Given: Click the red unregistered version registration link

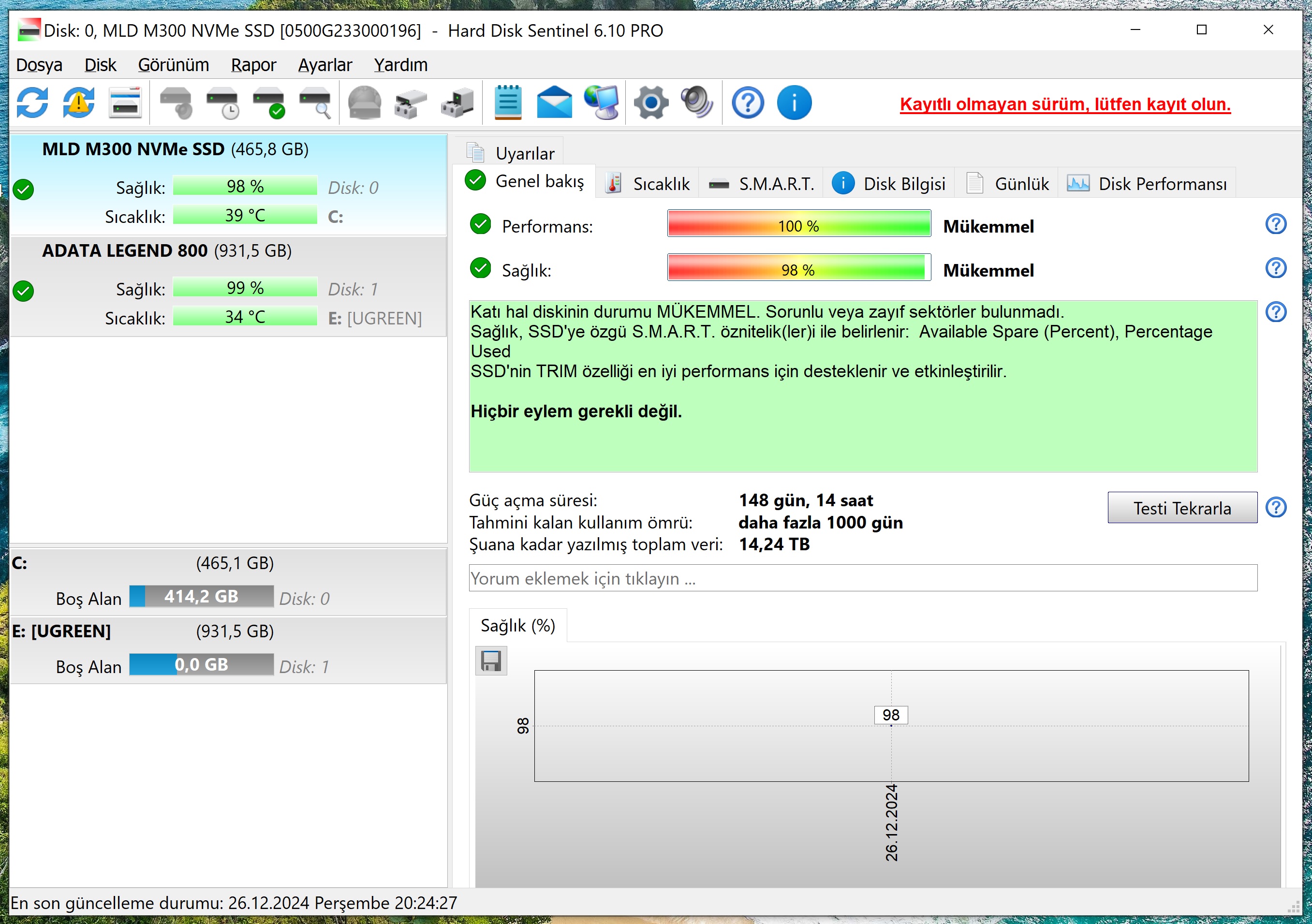Looking at the screenshot, I should point(1065,104).
